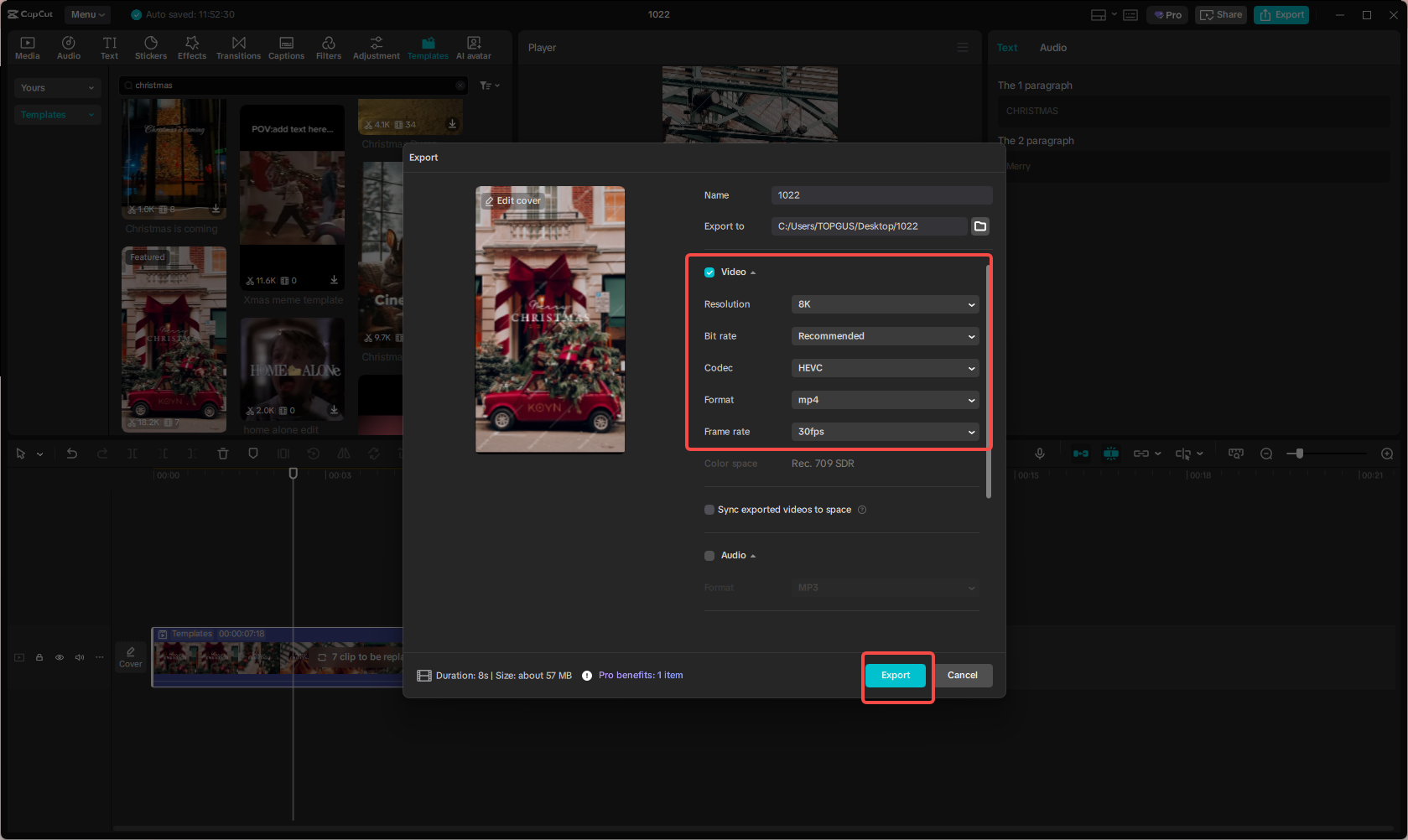1408x840 pixels.
Task: Click the zoom out magnifier near the timeline
Action: click(1265, 453)
